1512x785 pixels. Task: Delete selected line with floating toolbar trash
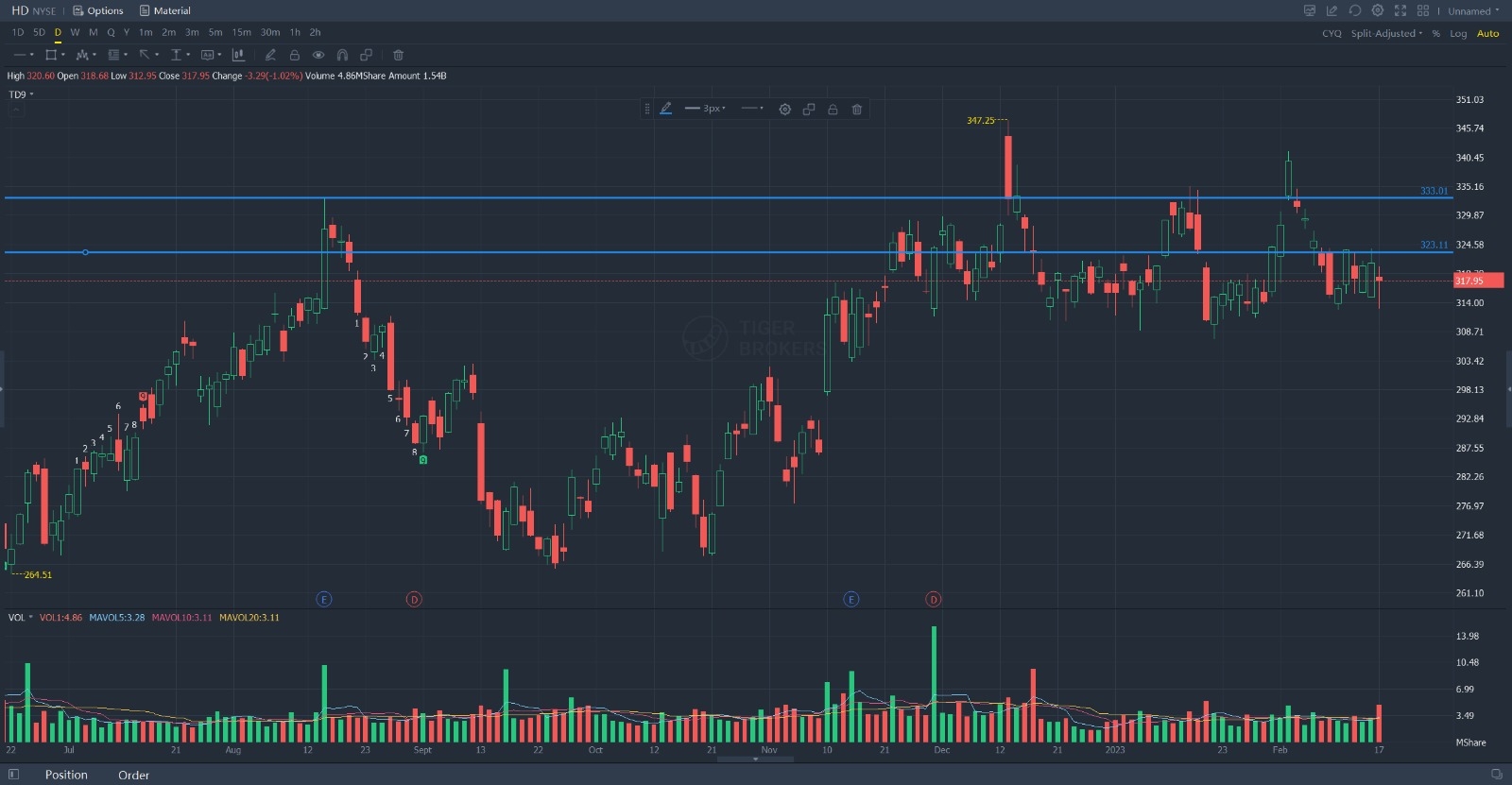coord(857,109)
